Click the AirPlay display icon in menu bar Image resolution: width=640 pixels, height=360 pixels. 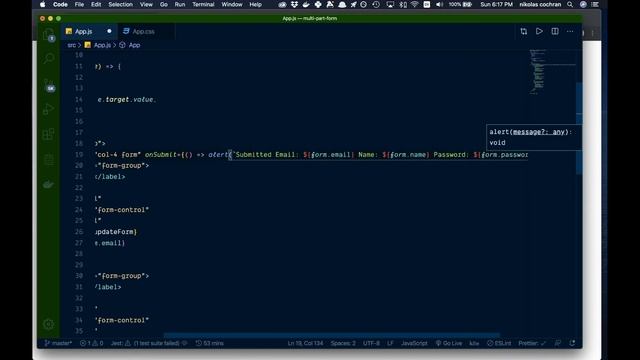pyautogui.click(x=390, y=4)
